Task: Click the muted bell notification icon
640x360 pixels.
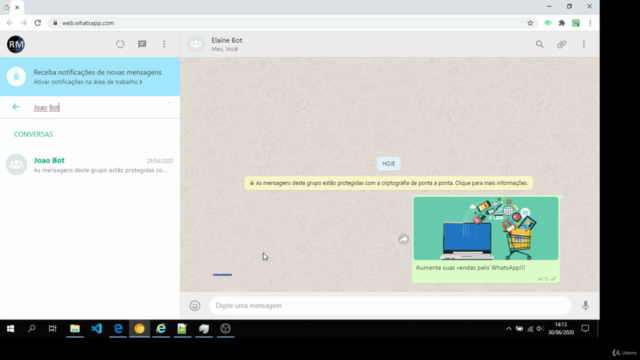Action: click(x=16, y=76)
